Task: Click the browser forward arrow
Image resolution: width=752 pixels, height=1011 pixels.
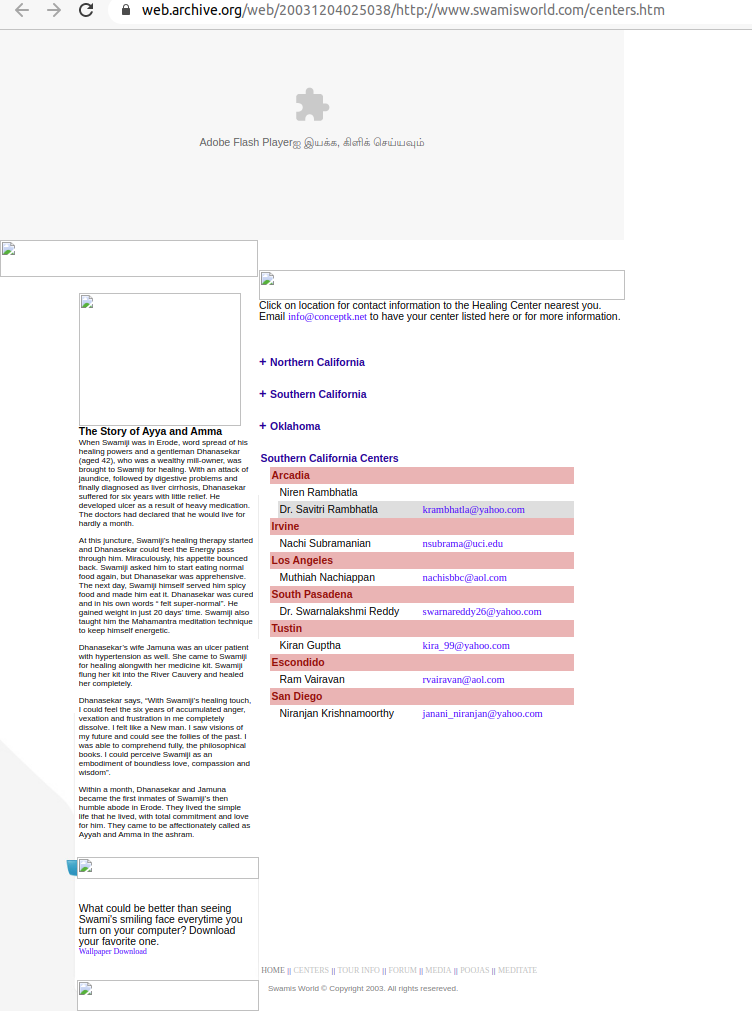Action: pyautogui.click(x=54, y=11)
